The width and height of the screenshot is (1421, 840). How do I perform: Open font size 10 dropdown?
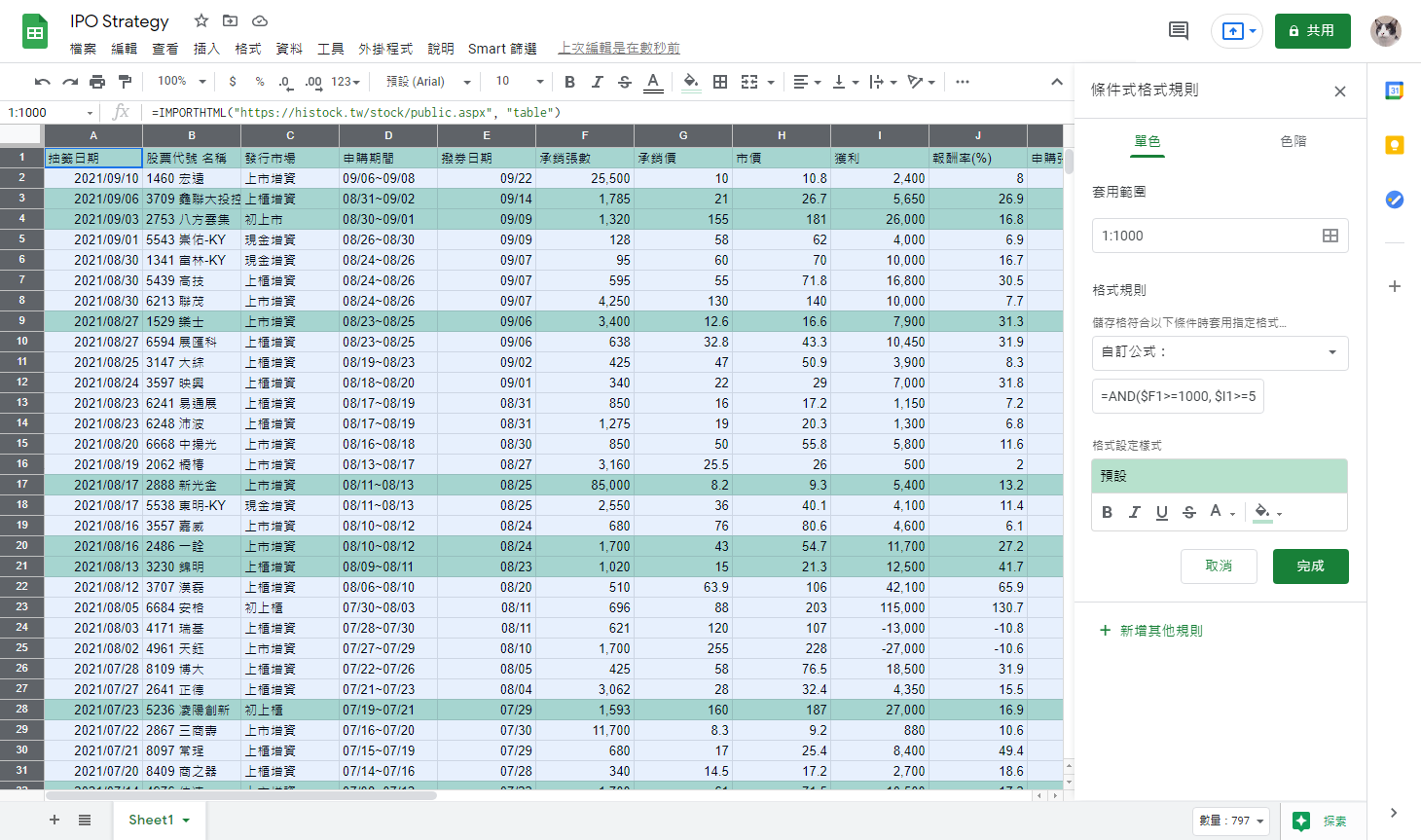[x=520, y=82]
